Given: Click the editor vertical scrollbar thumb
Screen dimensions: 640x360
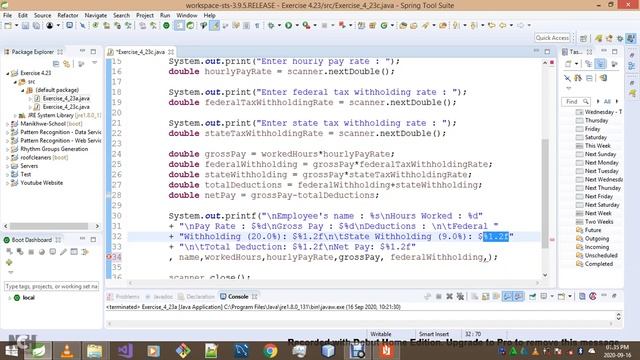Looking at the screenshot, I should 545,193.
